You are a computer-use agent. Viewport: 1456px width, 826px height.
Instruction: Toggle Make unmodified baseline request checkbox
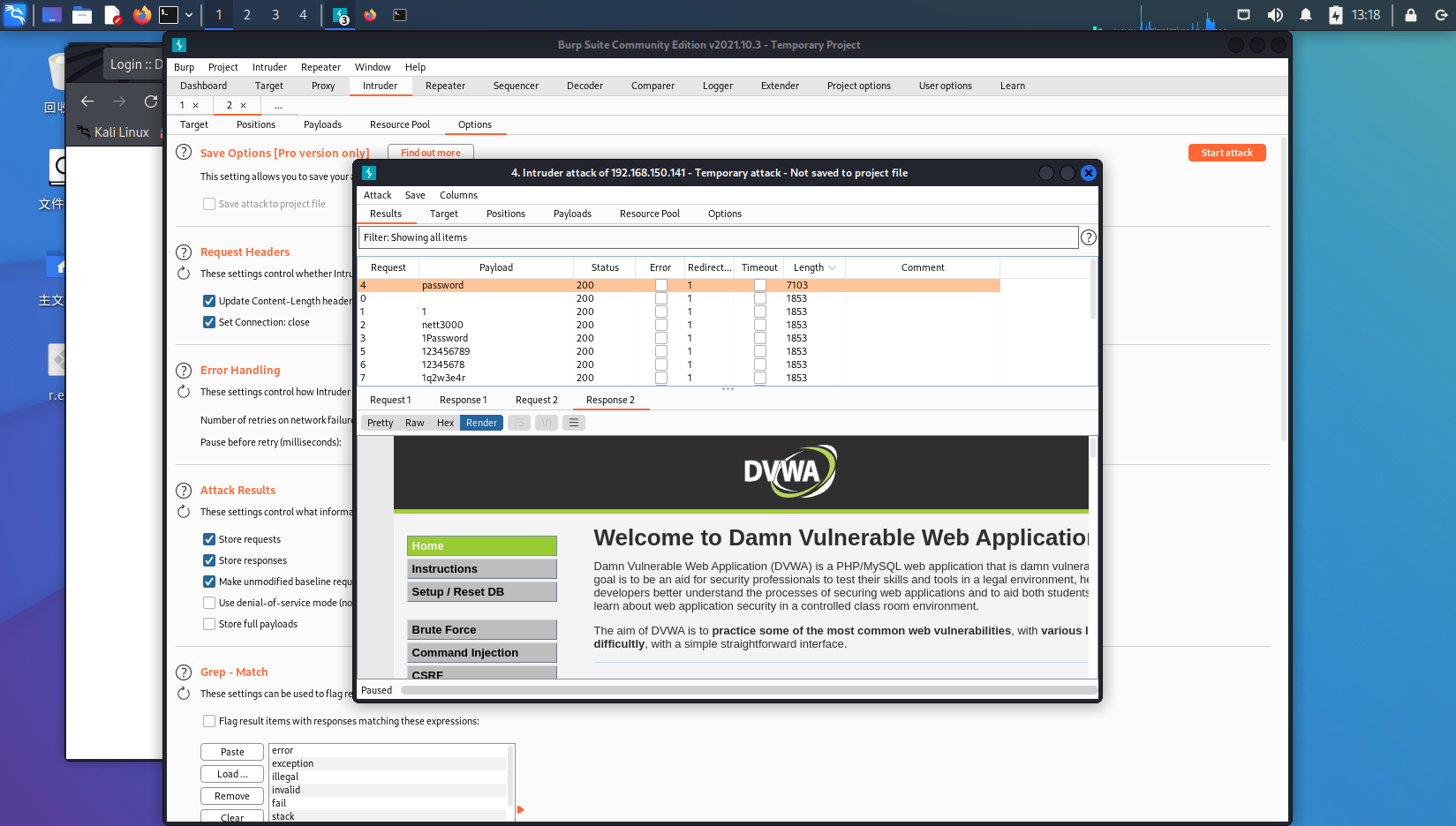coord(209,582)
